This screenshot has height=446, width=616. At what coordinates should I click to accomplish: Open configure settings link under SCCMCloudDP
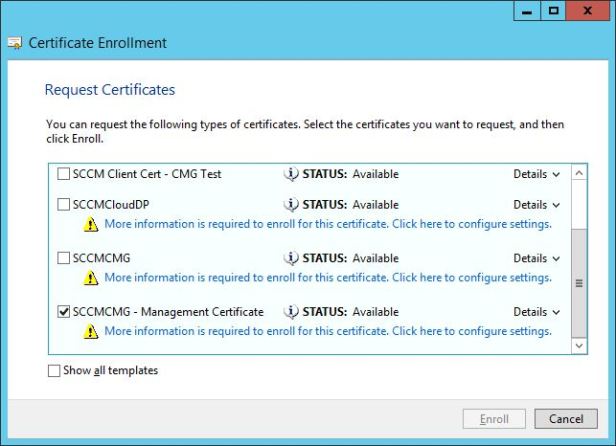click(328, 224)
